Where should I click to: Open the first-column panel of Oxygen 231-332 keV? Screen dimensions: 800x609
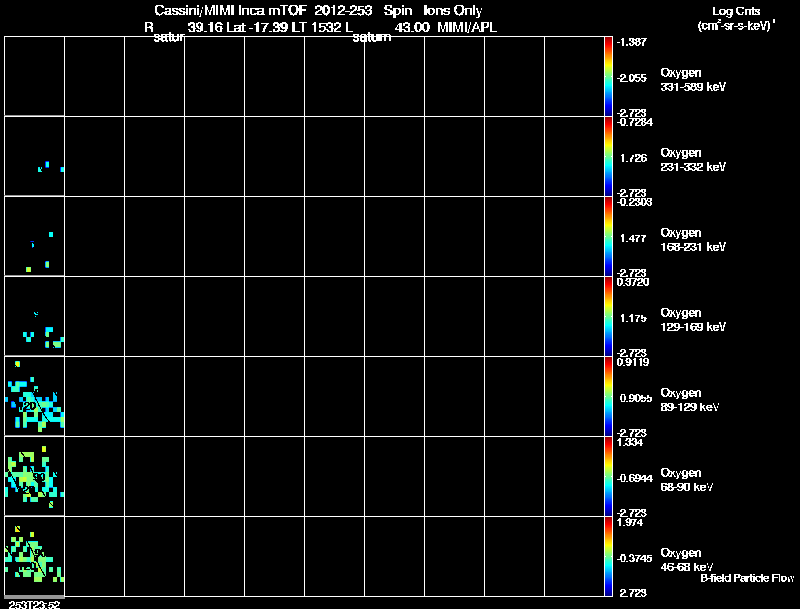[x=35, y=157]
